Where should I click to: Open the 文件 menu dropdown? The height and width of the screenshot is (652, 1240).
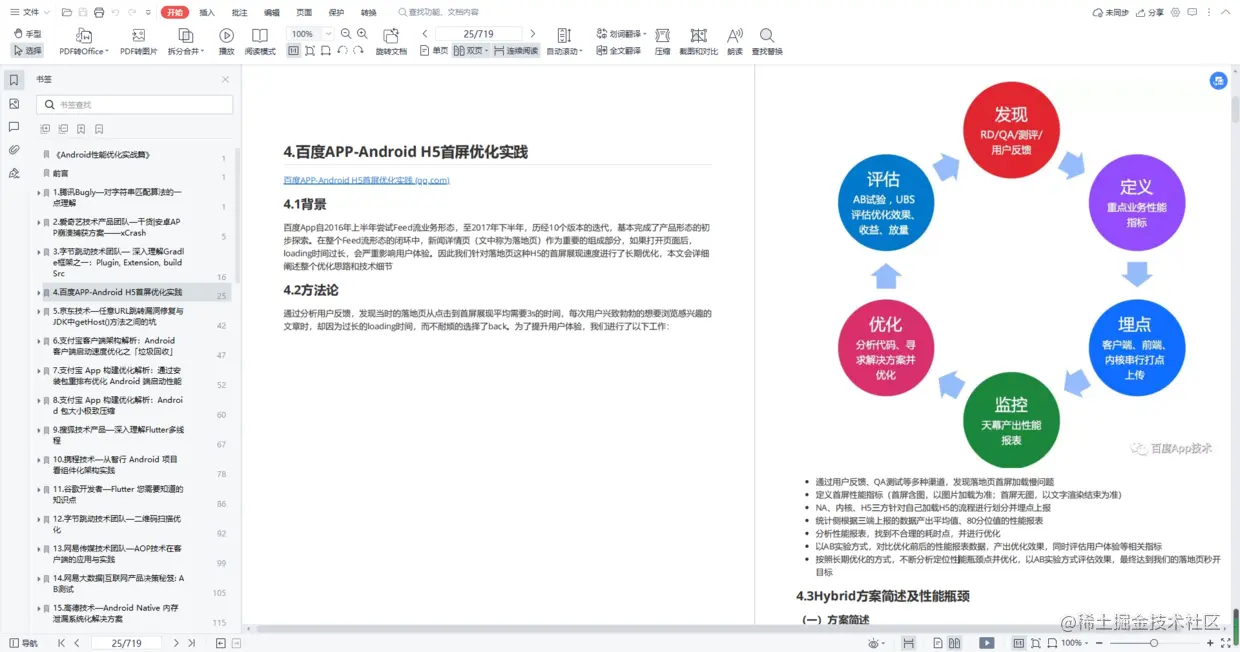[28, 13]
